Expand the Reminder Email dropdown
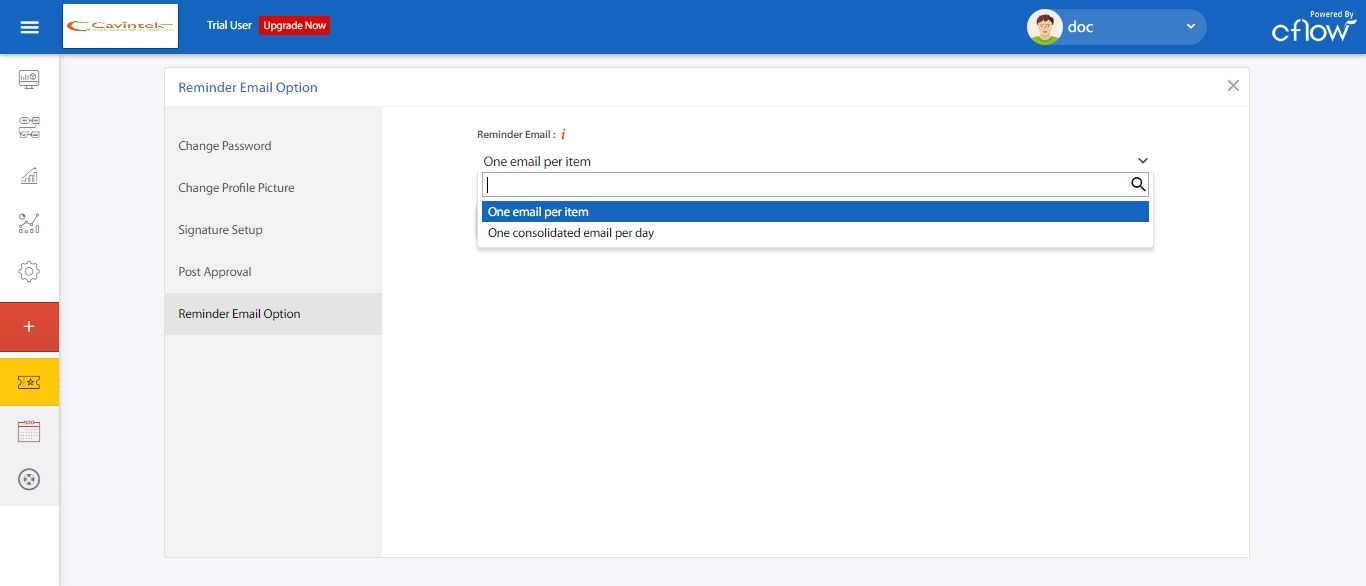 1142,160
